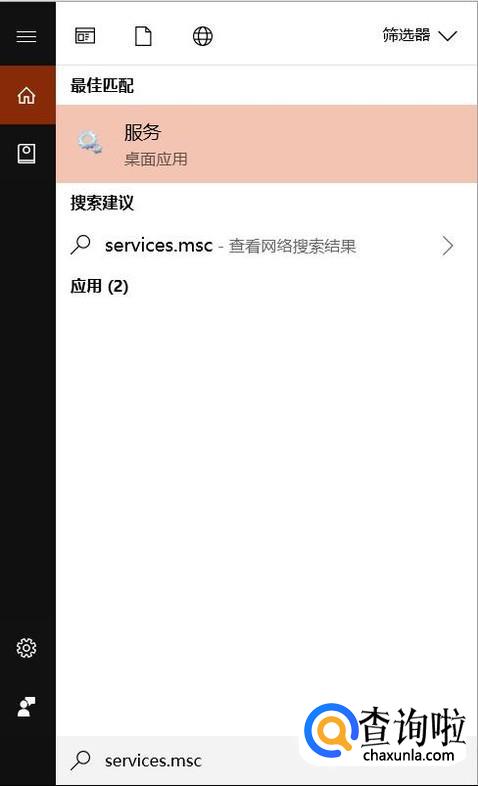Viewport: 478px width, 786px height.
Task: Click the feedback person icon
Action: (x=26, y=706)
